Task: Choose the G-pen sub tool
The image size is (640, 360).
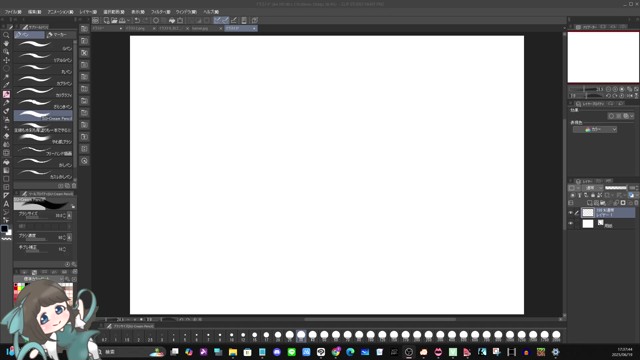Action: point(43,47)
